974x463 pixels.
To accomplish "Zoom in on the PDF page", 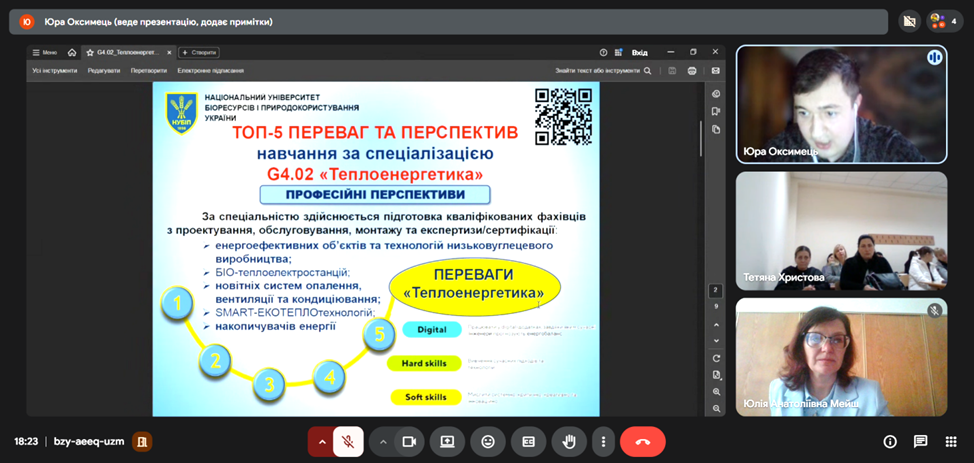I will pos(717,392).
